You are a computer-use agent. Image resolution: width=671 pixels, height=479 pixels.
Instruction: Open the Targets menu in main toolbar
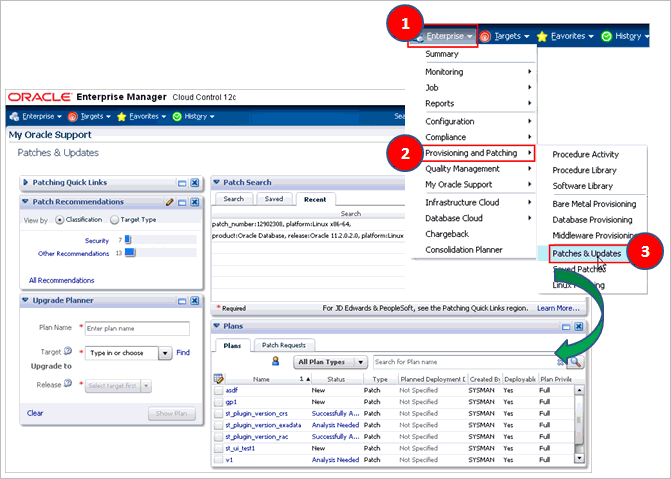tap(89, 116)
